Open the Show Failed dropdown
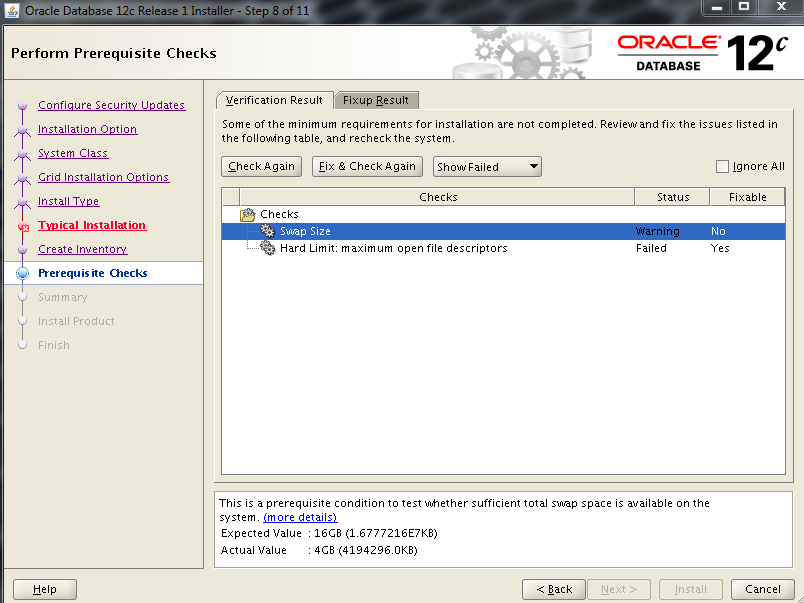The width and height of the screenshot is (804, 603). tap(487, 167)
